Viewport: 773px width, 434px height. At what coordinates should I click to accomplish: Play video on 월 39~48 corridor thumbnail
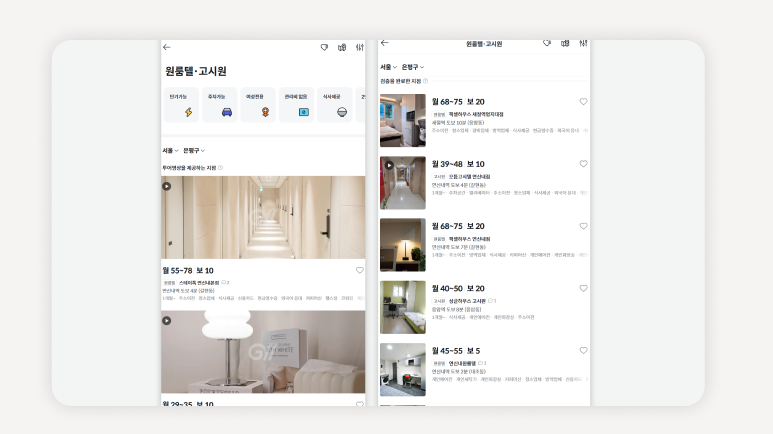point(389,165)
